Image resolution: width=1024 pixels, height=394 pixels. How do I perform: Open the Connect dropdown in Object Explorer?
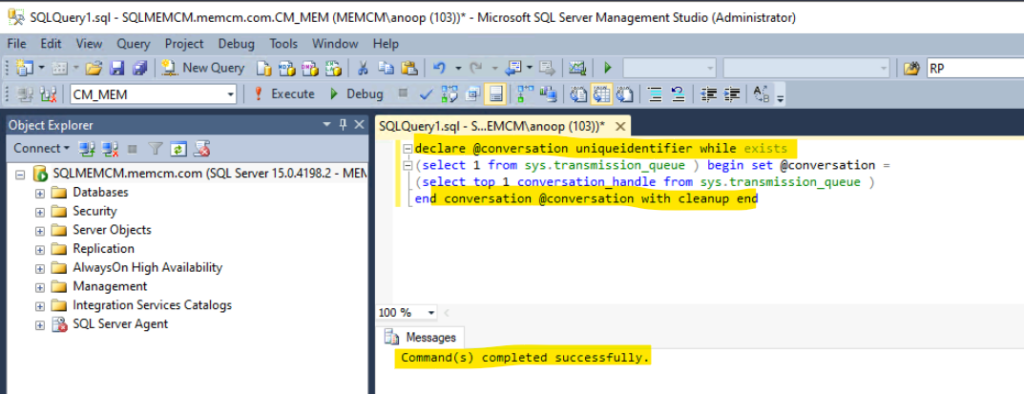41,148
